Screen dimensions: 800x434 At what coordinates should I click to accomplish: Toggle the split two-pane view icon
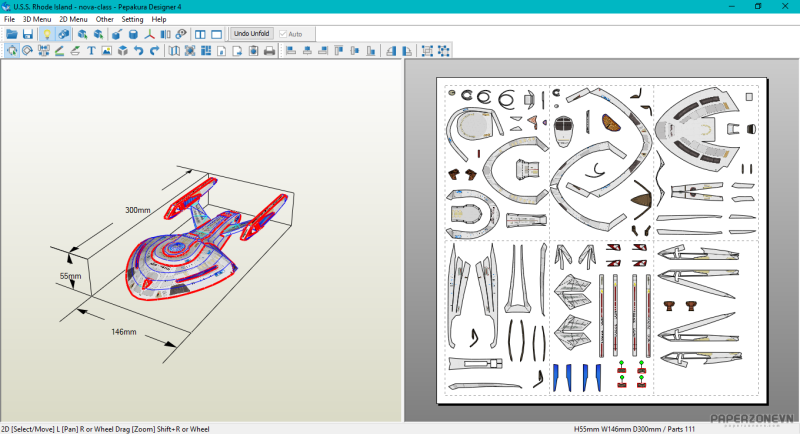[200, 34]
